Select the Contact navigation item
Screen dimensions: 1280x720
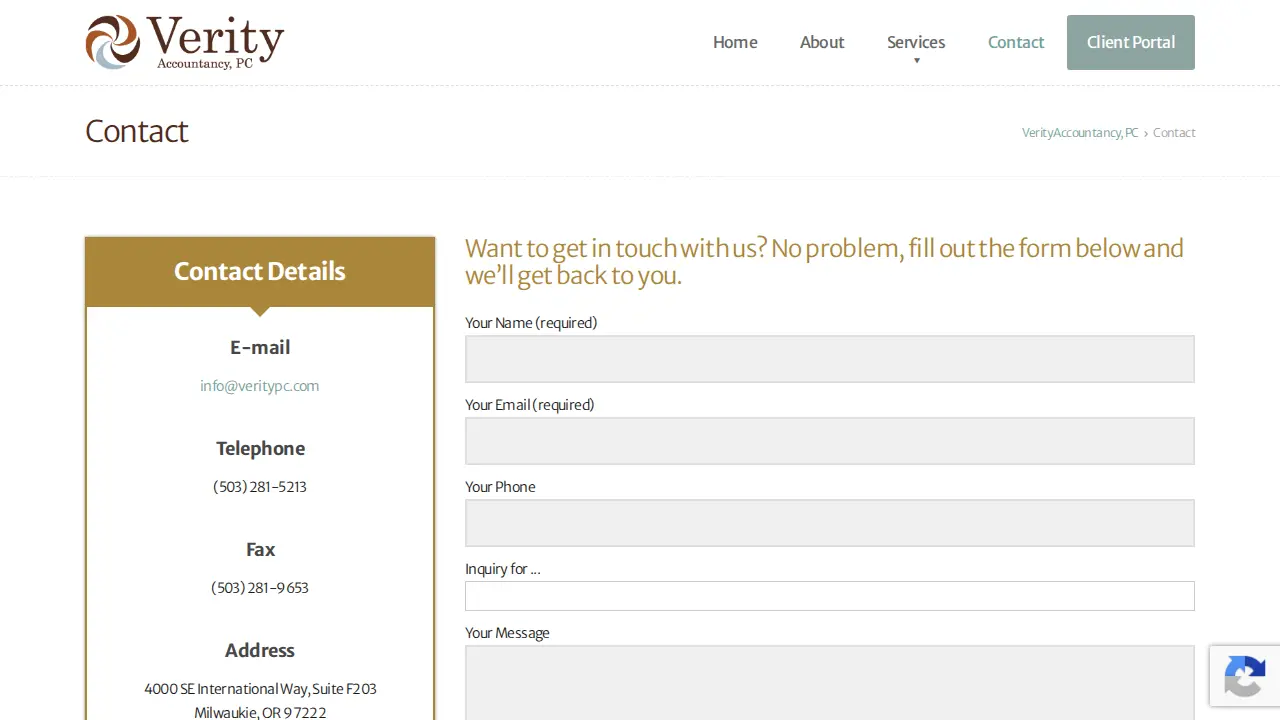(1016, 42)
